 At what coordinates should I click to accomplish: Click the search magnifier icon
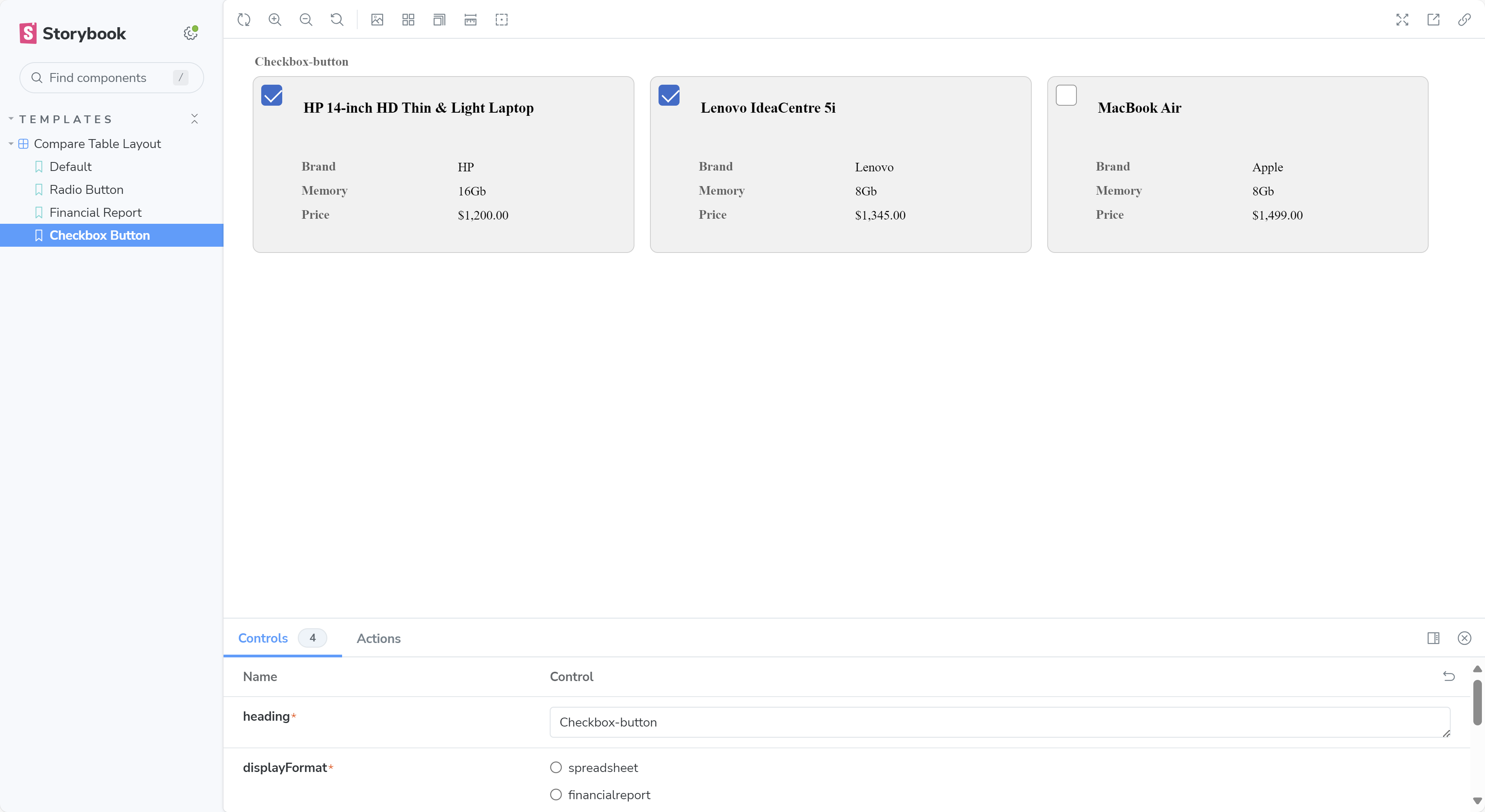[x=37, y=78]
